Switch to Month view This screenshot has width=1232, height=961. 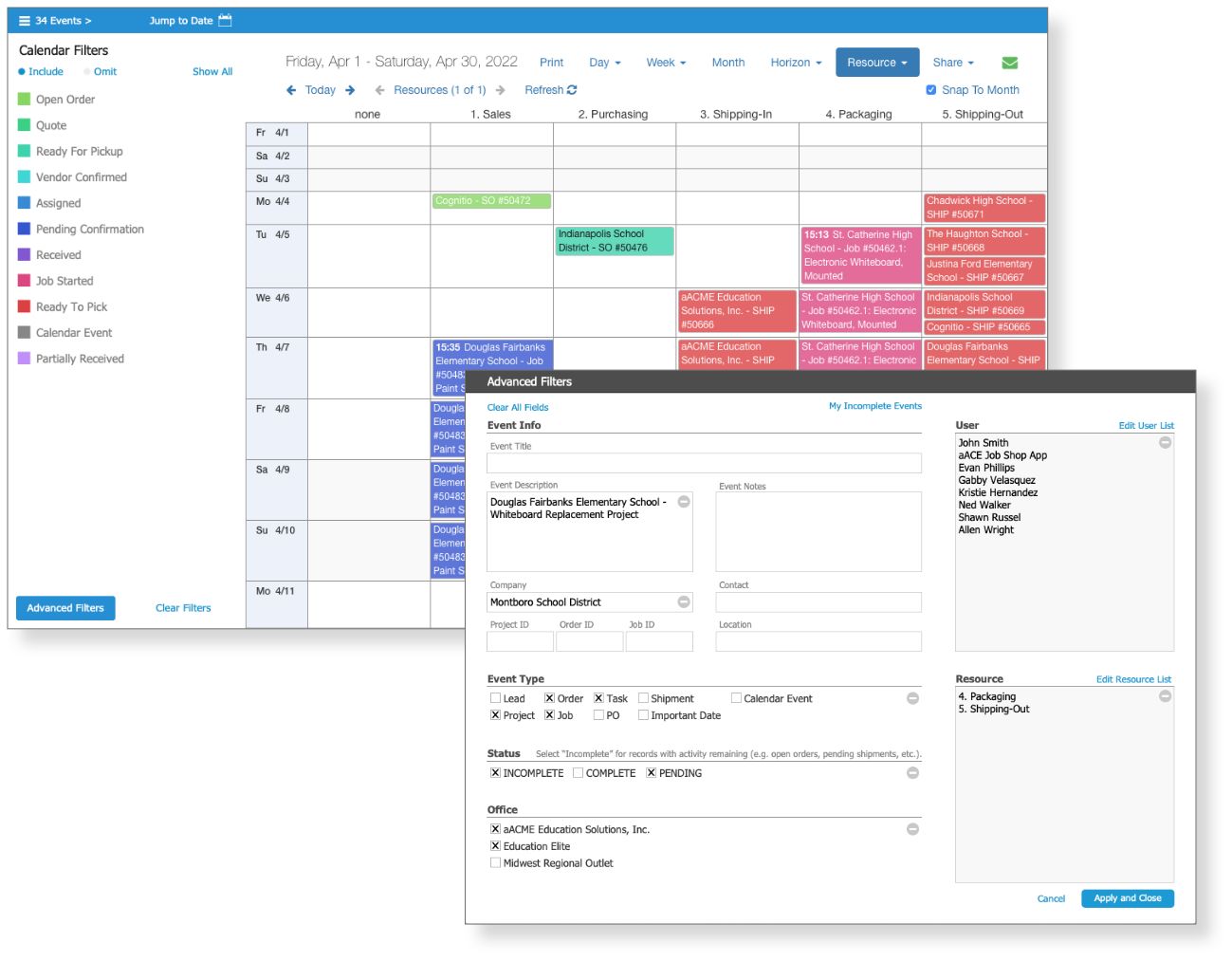[x=728, y=63]
